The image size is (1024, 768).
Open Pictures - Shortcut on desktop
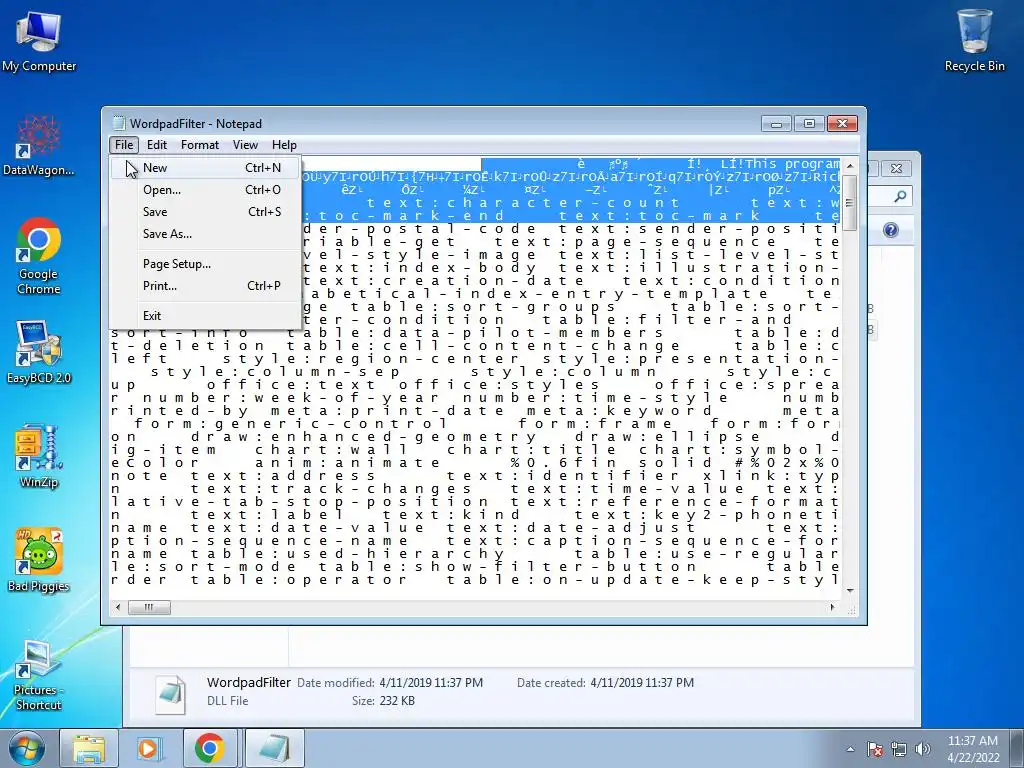coord(39,675)
